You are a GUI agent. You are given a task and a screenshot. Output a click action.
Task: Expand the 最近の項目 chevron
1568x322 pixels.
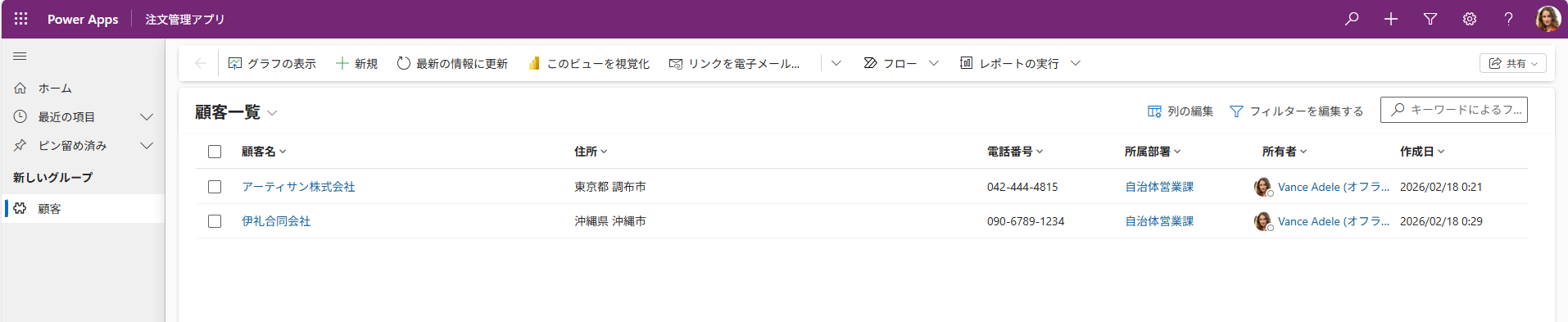(x=147, y=117)
